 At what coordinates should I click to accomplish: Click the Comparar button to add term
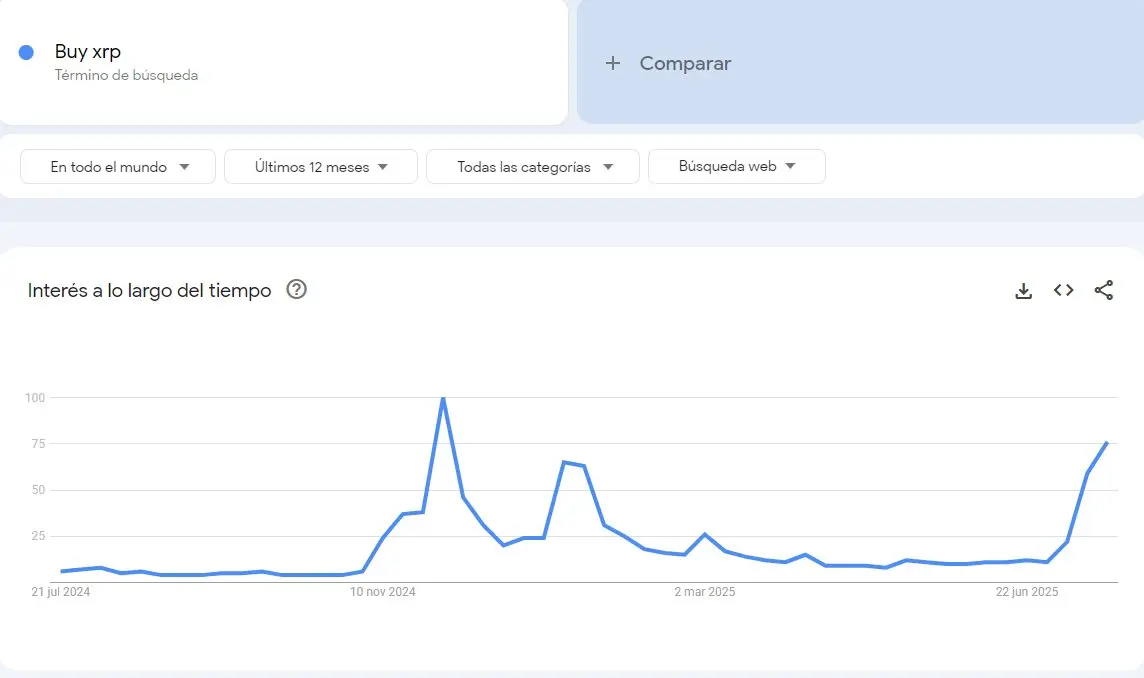[x=860, y=62]
